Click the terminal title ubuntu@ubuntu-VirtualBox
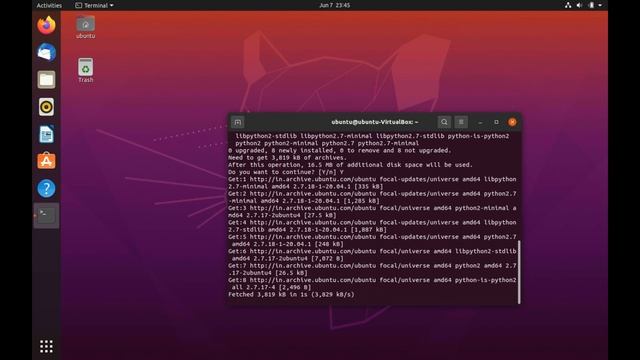 click(x=375, y=122)
